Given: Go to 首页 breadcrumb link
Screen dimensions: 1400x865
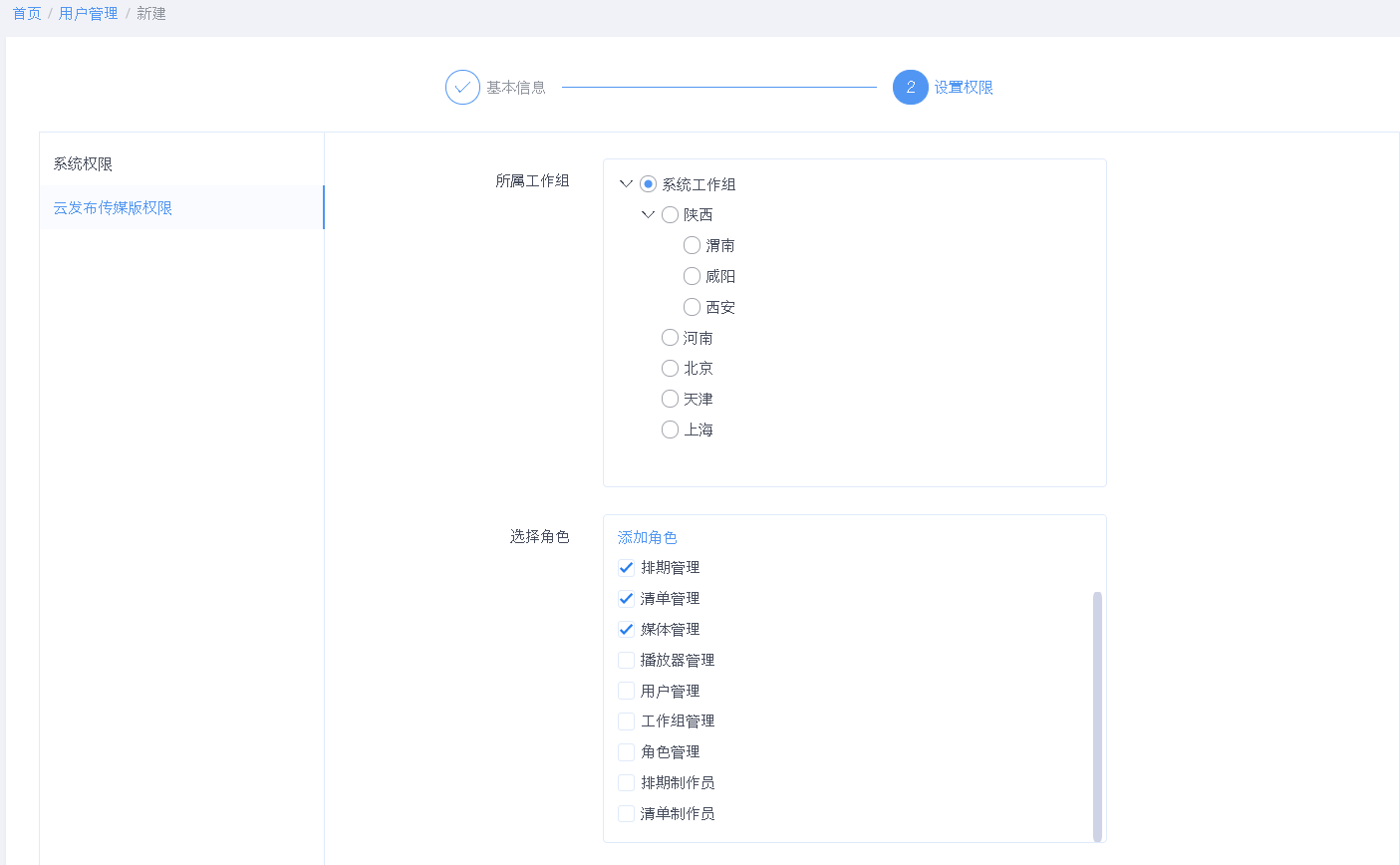Looking at the screenshot, I should (x=27, y=14).
